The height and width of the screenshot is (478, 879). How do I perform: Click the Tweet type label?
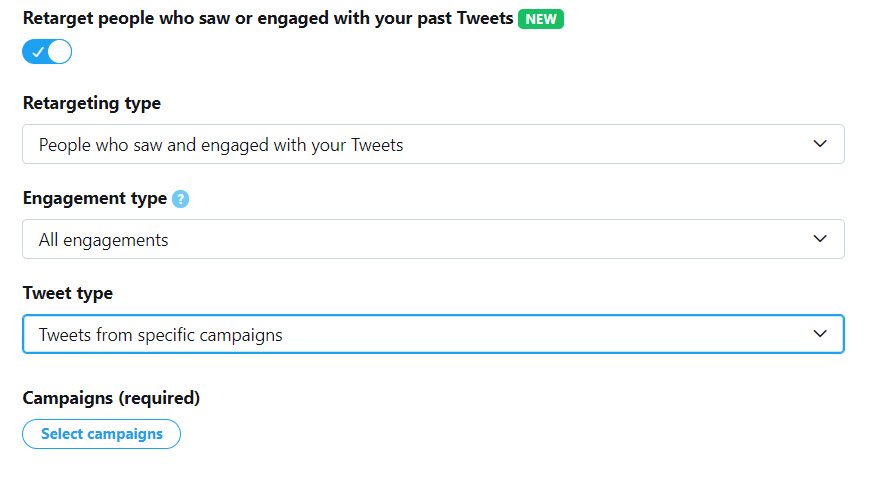(x=68, y=294)
